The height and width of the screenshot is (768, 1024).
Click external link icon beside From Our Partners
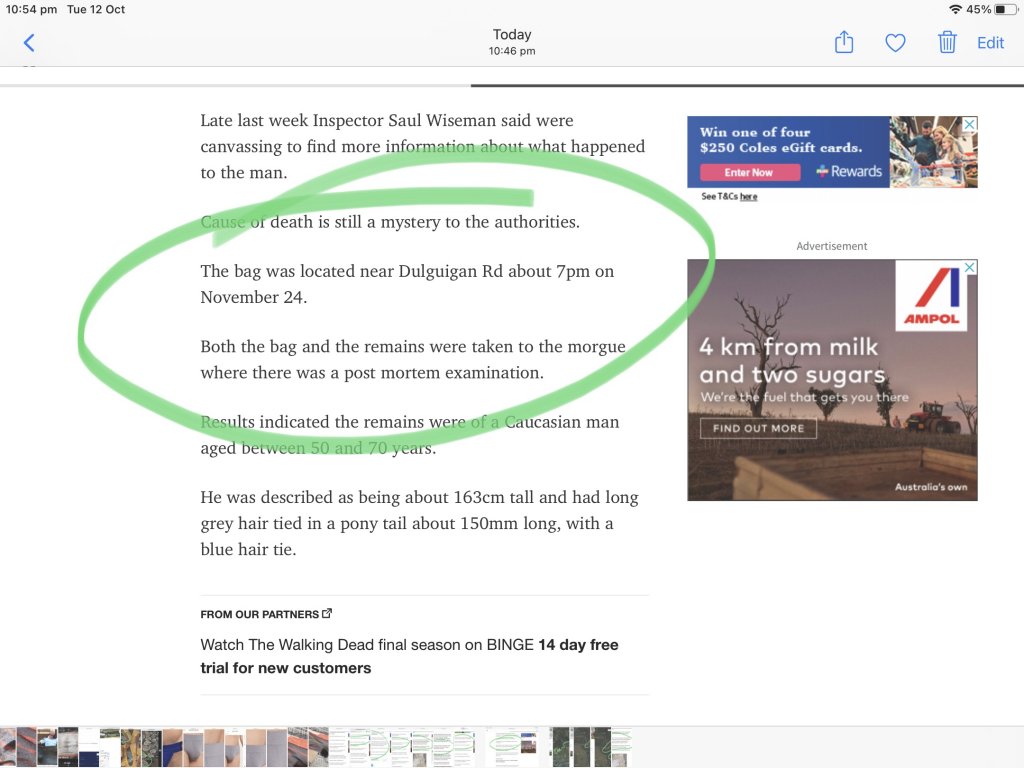click(x=326, y=613)
